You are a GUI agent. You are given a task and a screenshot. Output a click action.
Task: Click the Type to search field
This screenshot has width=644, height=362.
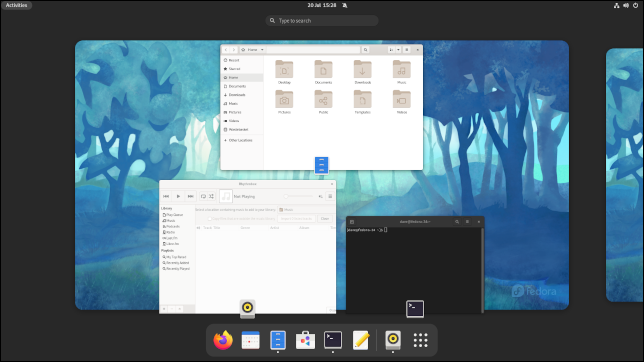pos(322,21)
